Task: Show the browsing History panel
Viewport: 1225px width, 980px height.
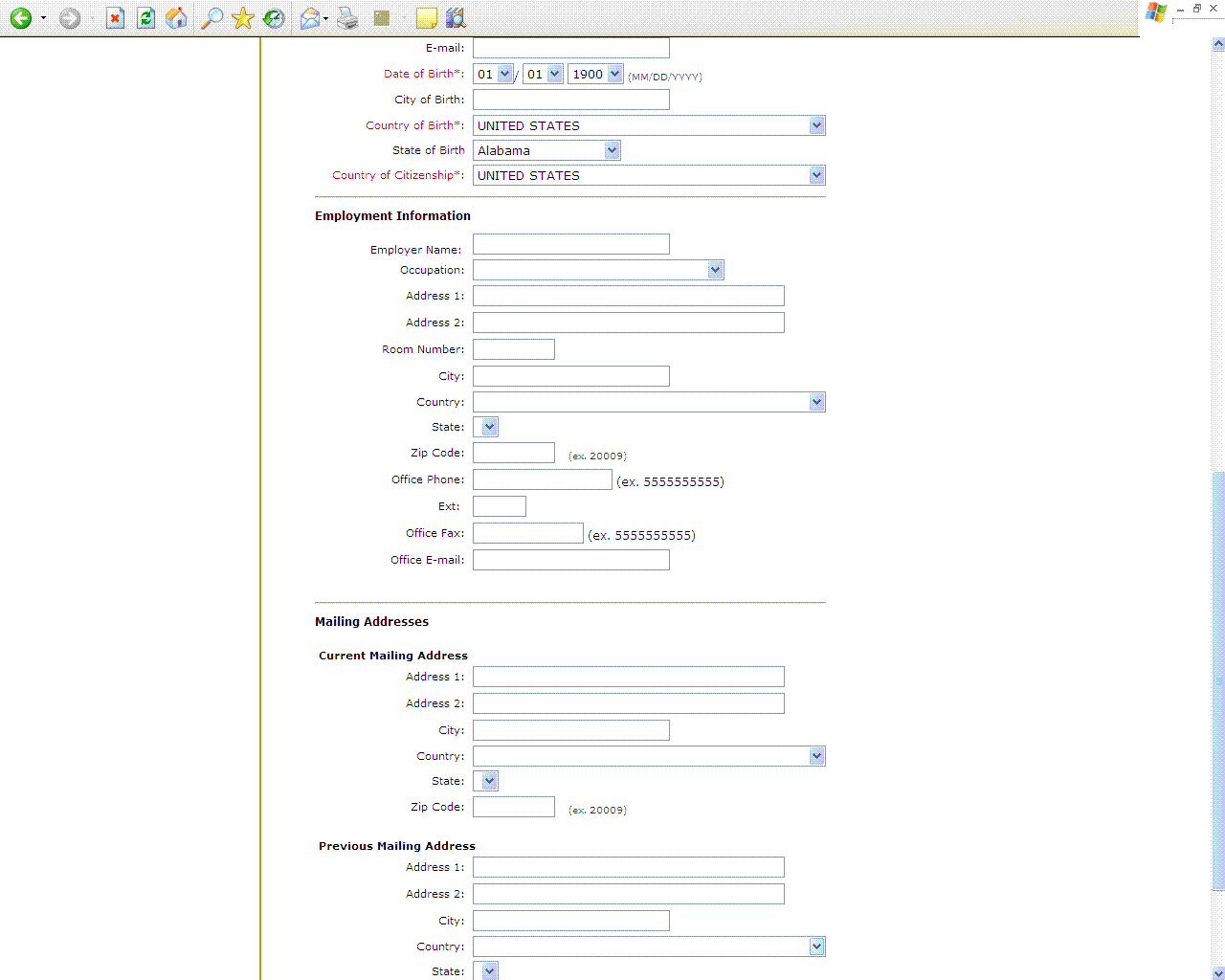Action: pyautogui.click(x=274, y=18)
